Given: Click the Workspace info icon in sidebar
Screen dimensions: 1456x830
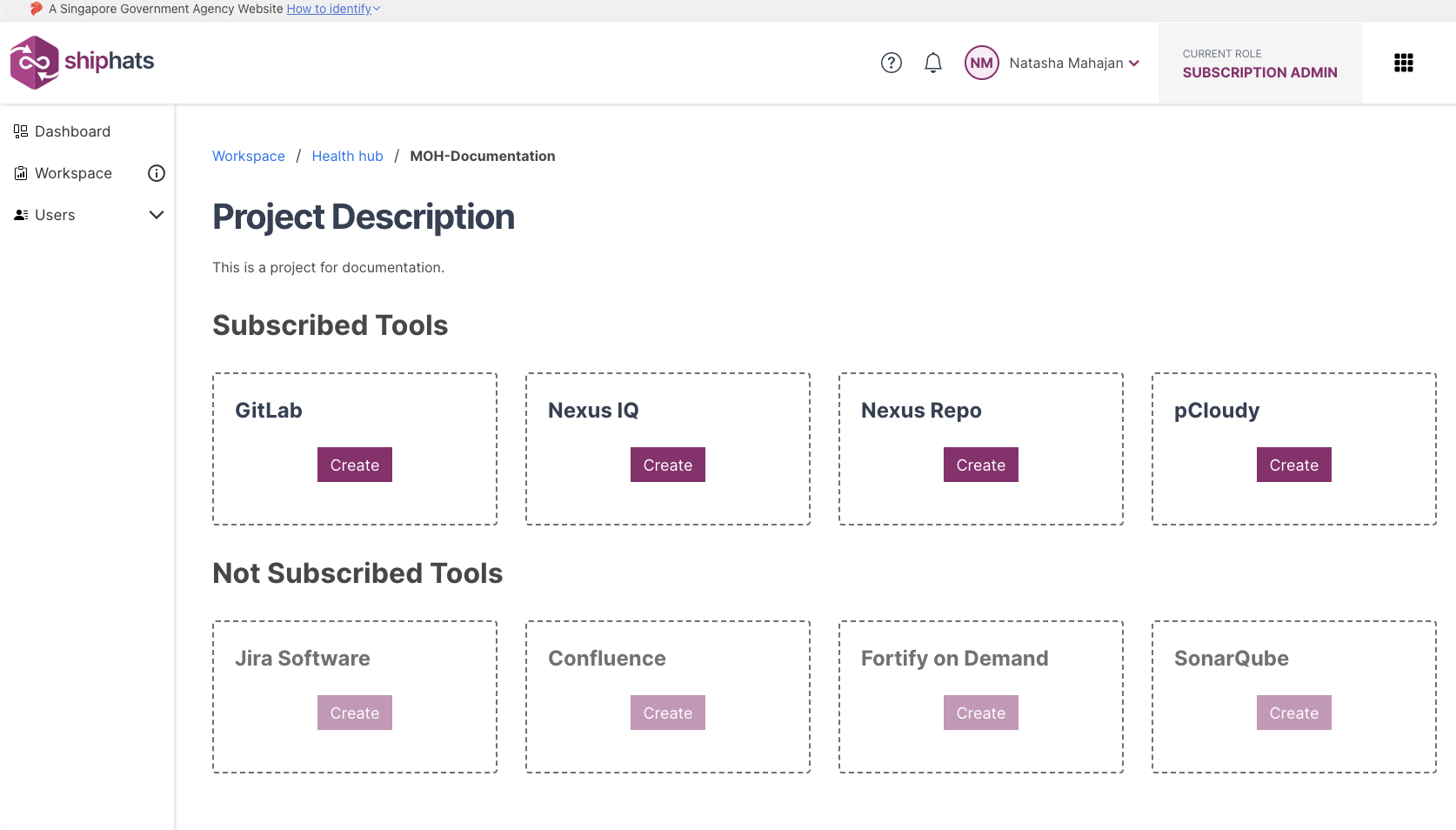Looking at the screenshot, I should pos(157,173).
